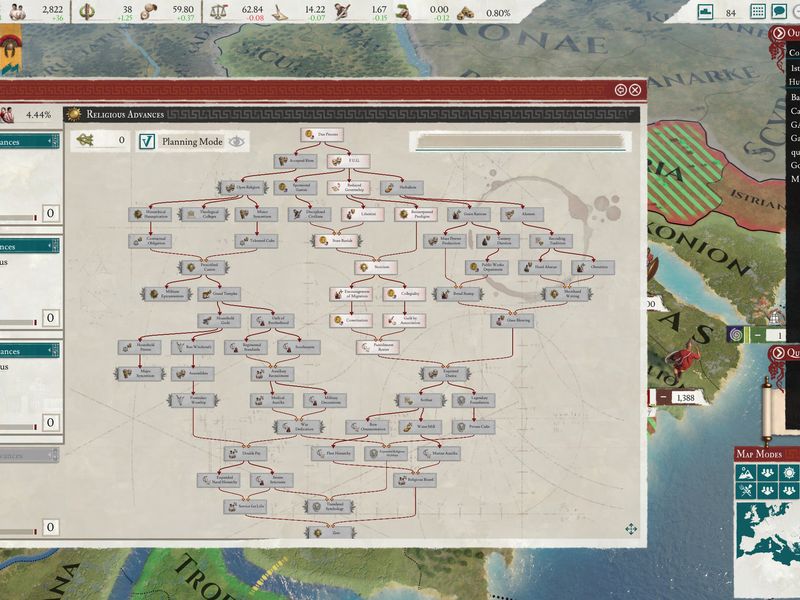This screenshot has height=600, width=800.
Task: Select the Grain Rations advance
Action: [469, 214]
